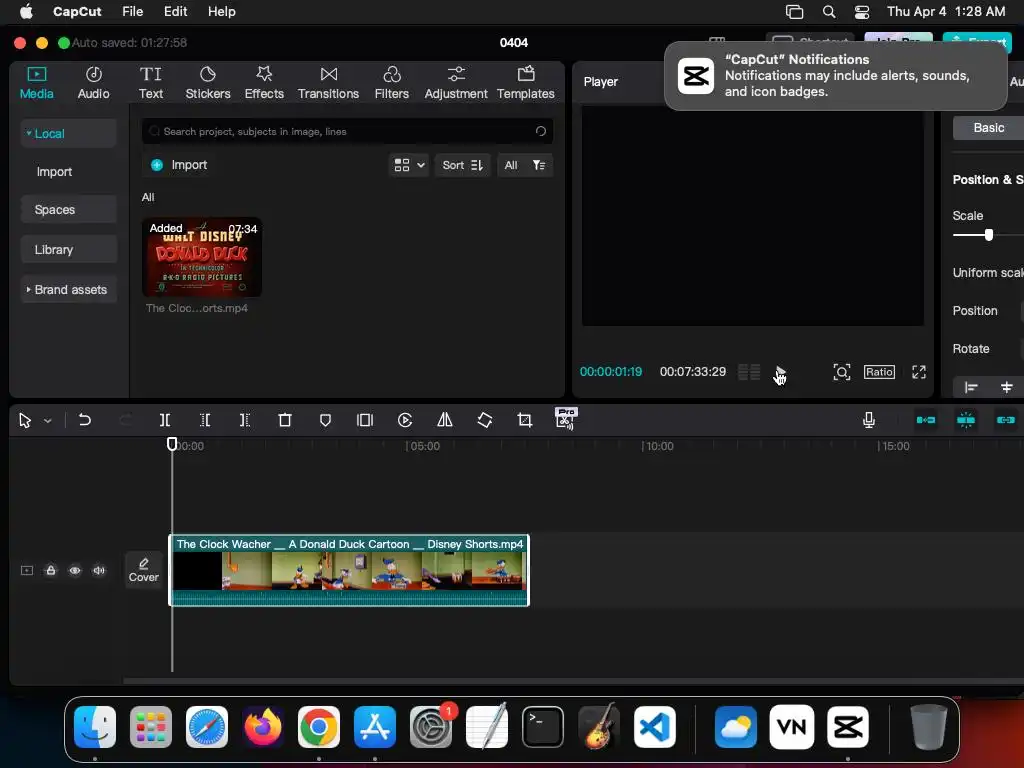Click the delete right trim tool
This screenshot has width=1024, height=768.
[x=245, y=420]
